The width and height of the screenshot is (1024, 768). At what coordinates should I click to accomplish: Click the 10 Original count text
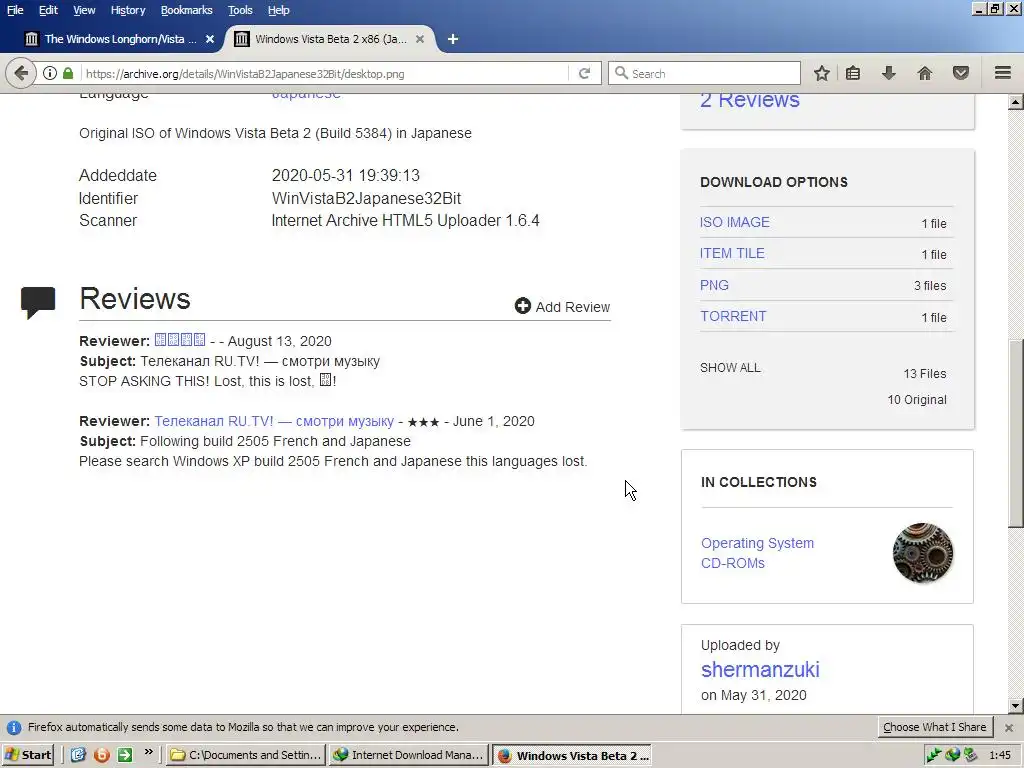pos(917,400)
